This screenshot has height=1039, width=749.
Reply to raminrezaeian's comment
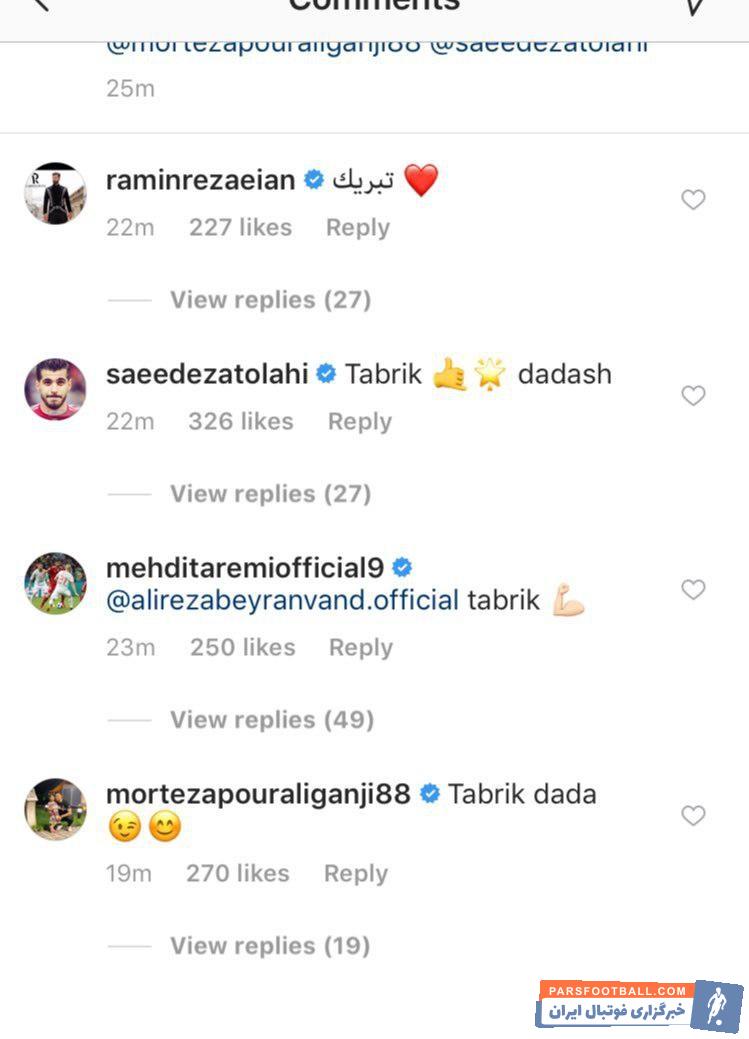pos(357,227)
